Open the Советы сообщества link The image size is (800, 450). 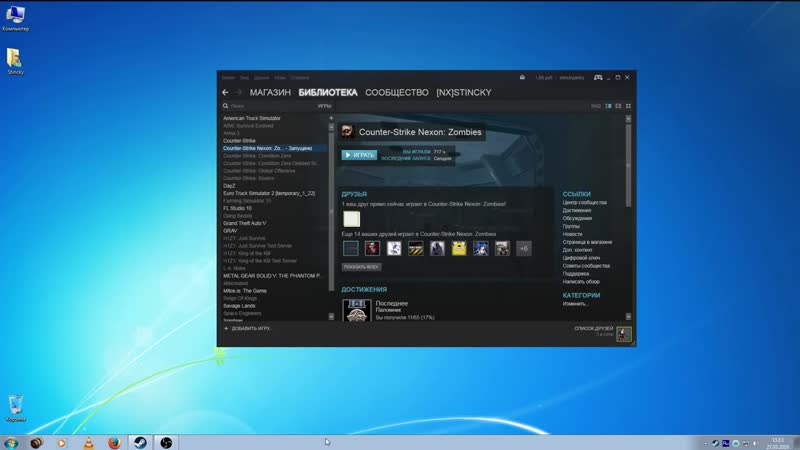(x=586, y=266)
